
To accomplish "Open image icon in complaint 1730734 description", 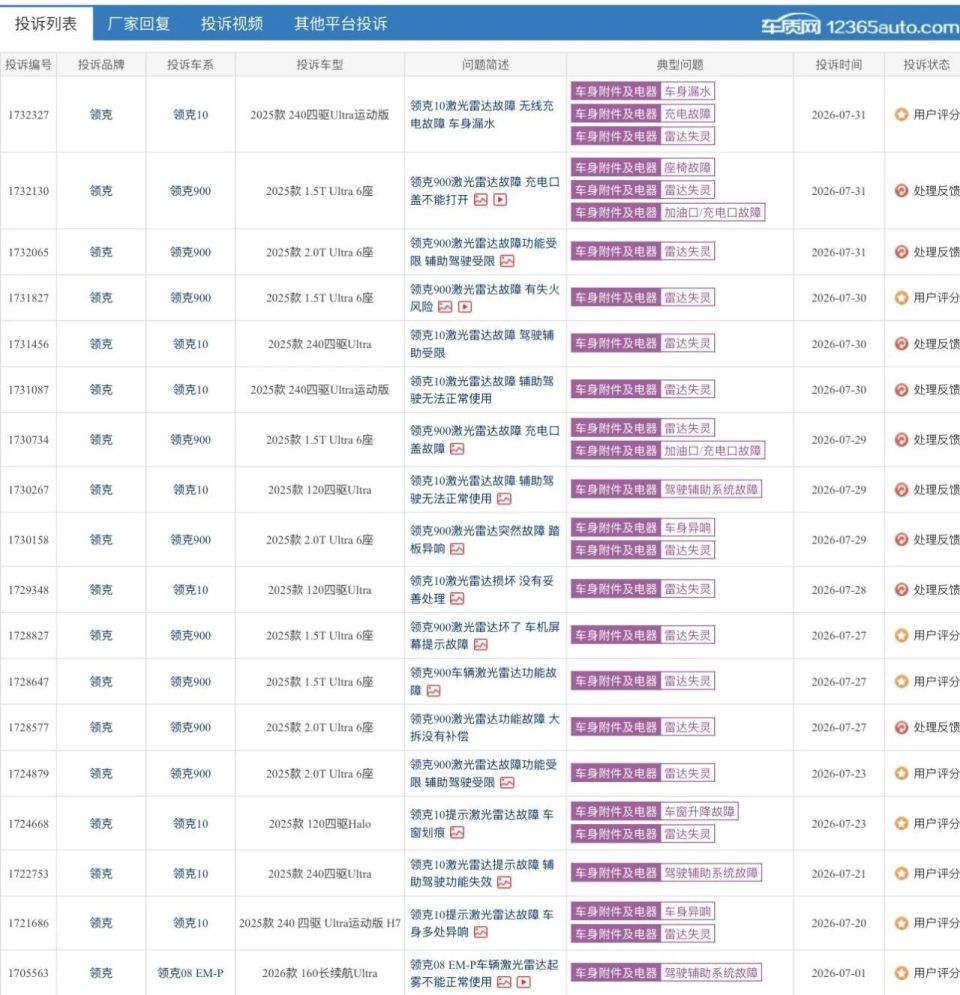I will coord(457,449).
